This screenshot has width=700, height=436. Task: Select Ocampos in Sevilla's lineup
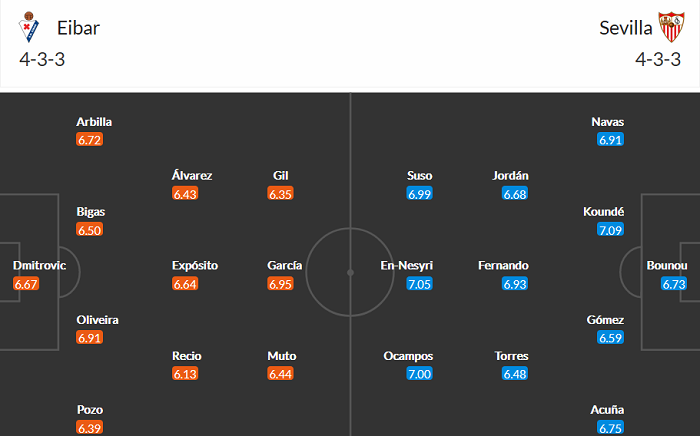pos(419,356)
